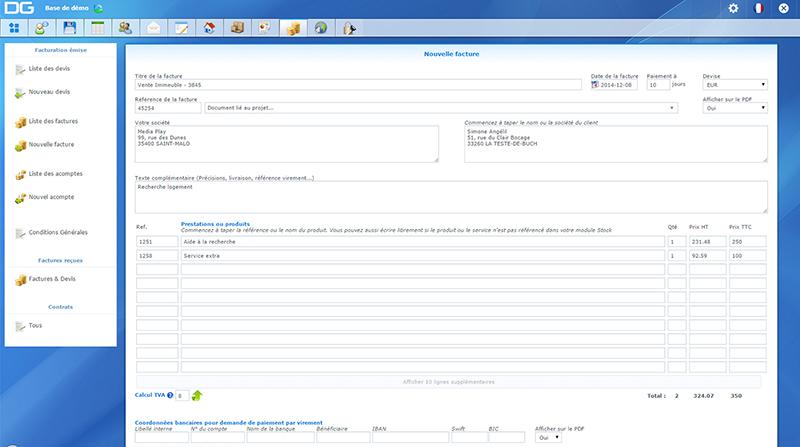Click the Bénéficiaire input field
Image resolution: width=800 pixels, height=447 pixels.
(x=343, y=438)
